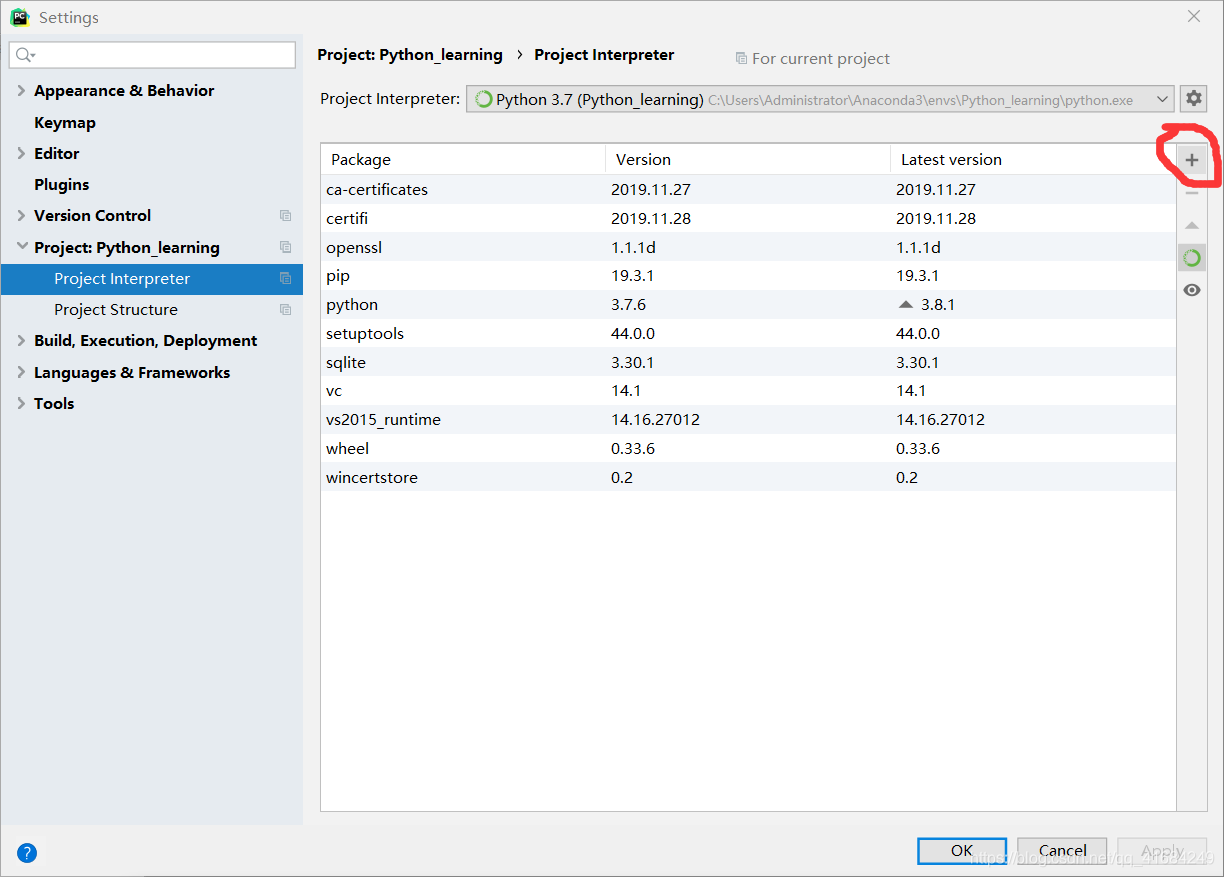This screenshot has height=877, width=1224.
Task: Select the wincertstore package row
Action: (x=748, y=478)
